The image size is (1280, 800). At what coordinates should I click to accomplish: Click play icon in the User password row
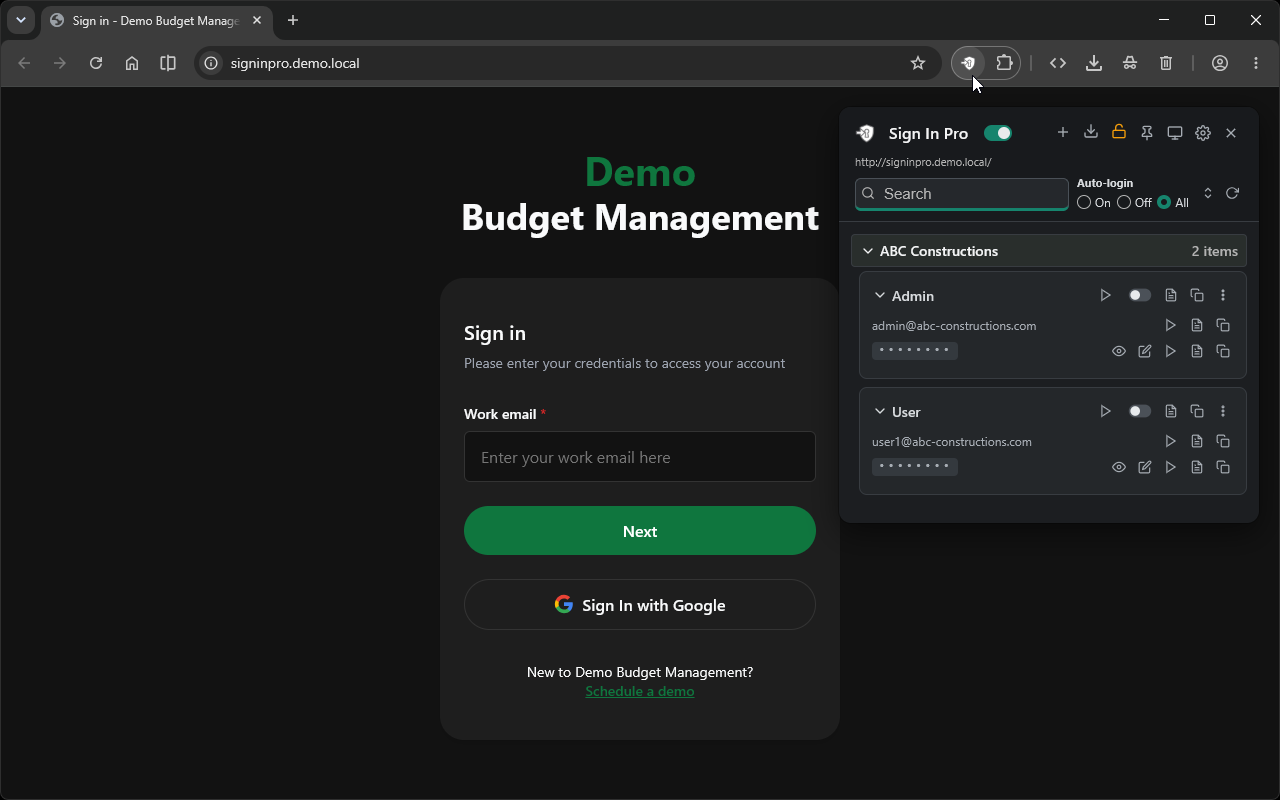click(x=1171, y=467)
